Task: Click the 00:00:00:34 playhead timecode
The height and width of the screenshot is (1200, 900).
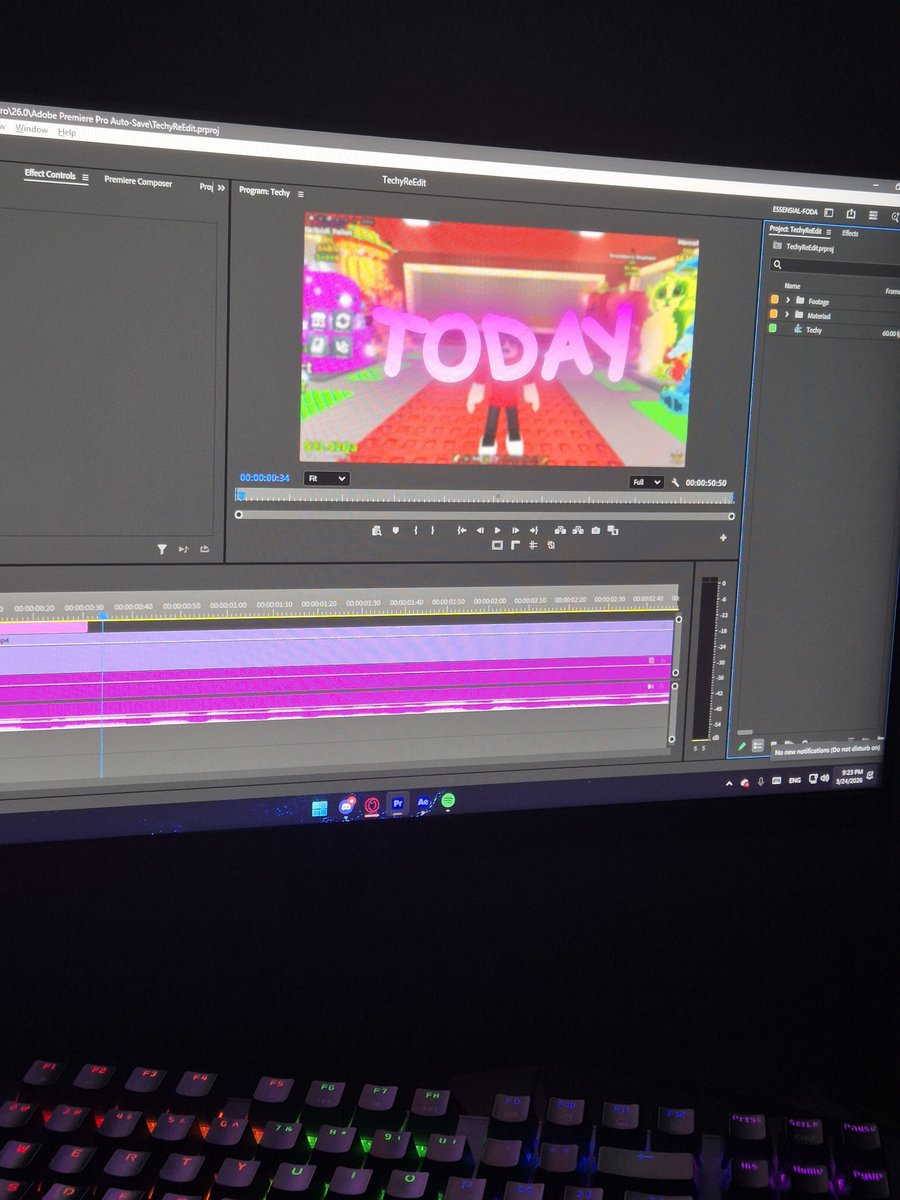Action: coord(264,478)
